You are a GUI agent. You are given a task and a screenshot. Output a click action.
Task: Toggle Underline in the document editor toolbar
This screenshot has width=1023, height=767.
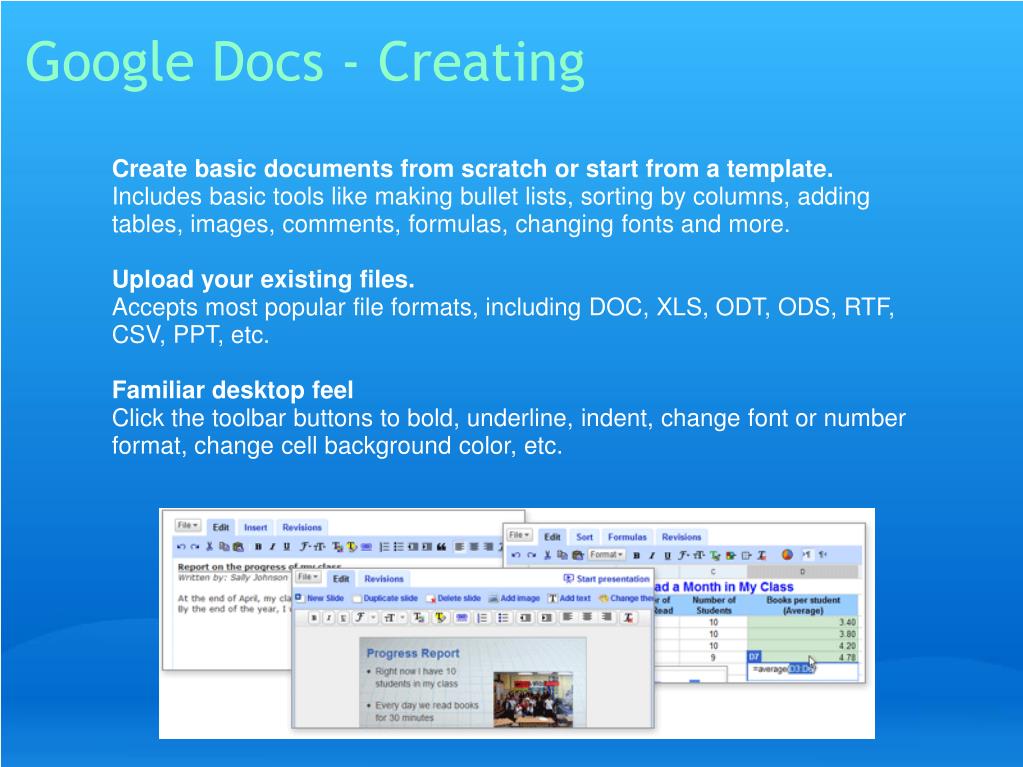click(286, 547)
